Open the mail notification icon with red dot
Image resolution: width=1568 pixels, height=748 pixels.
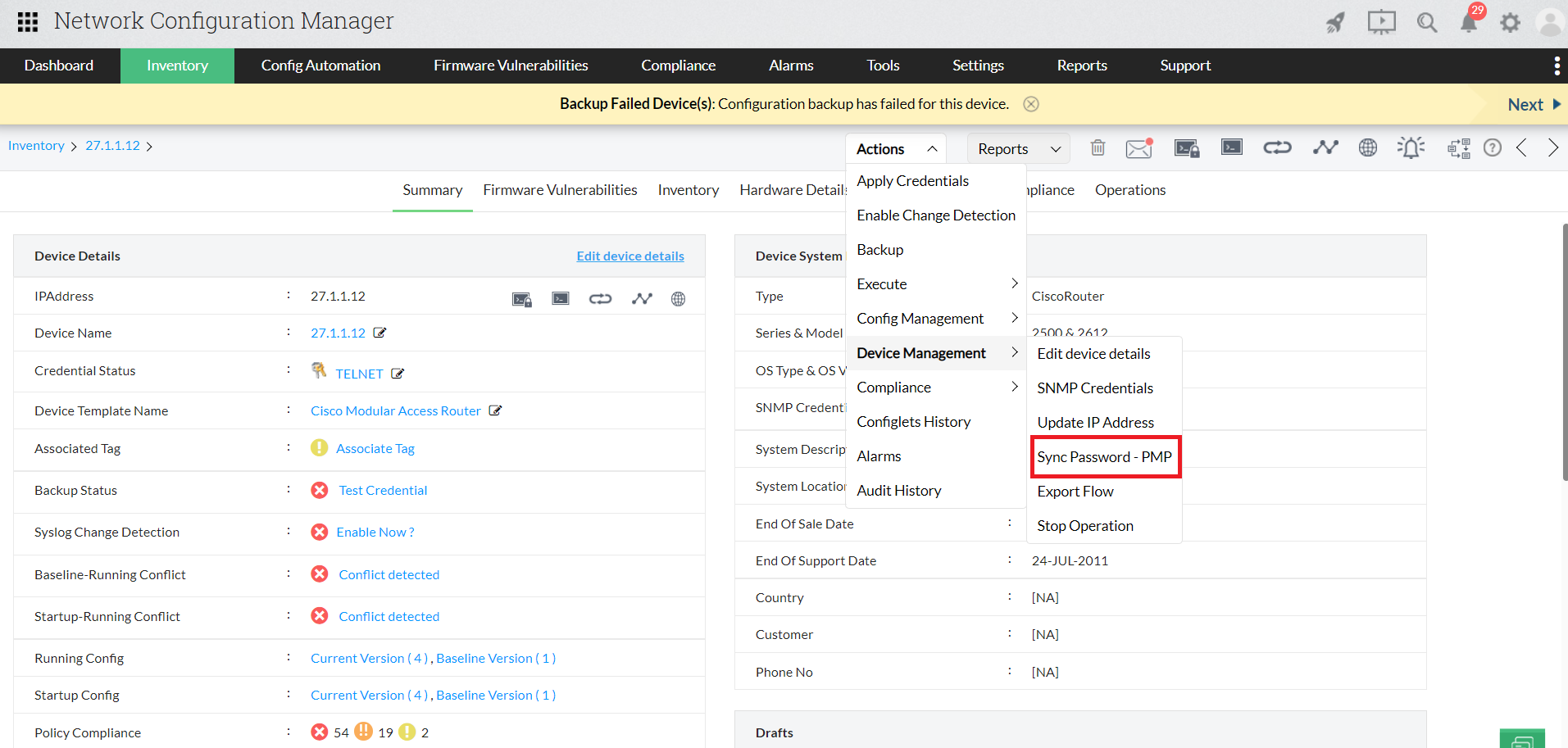click(1139, 147)
